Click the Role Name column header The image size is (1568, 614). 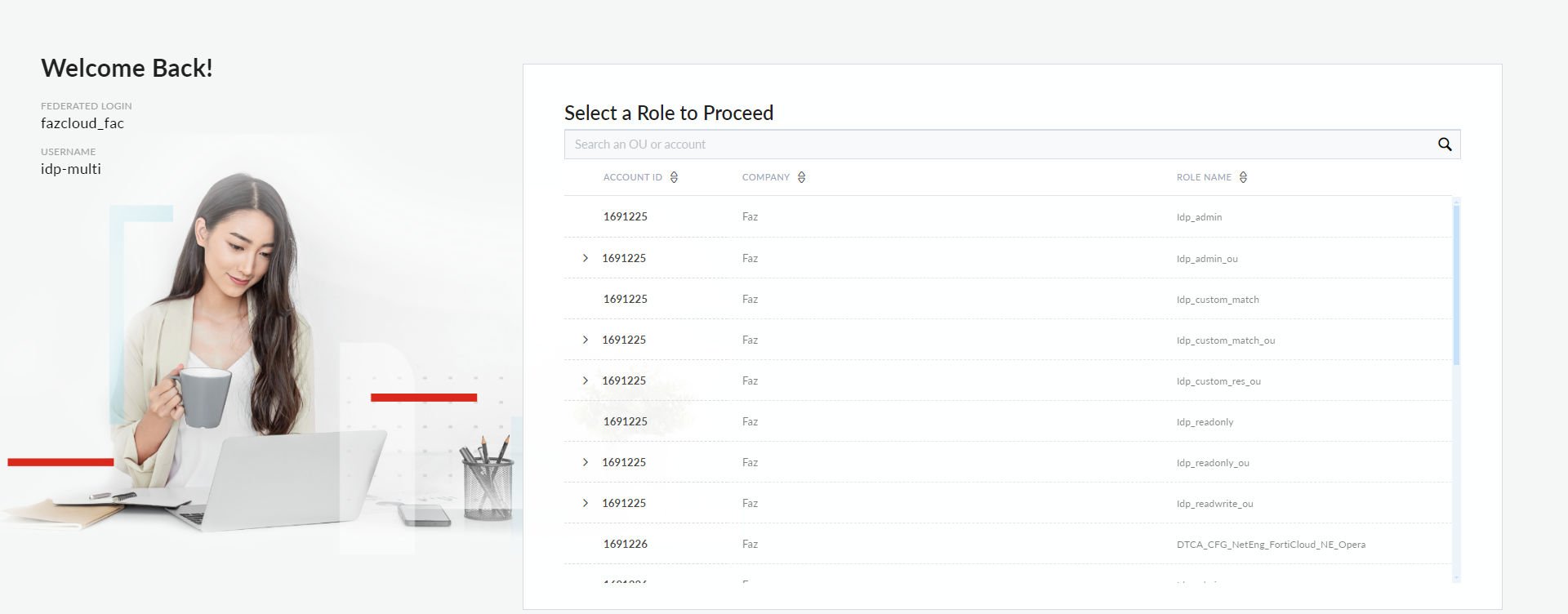point(1203,177)
